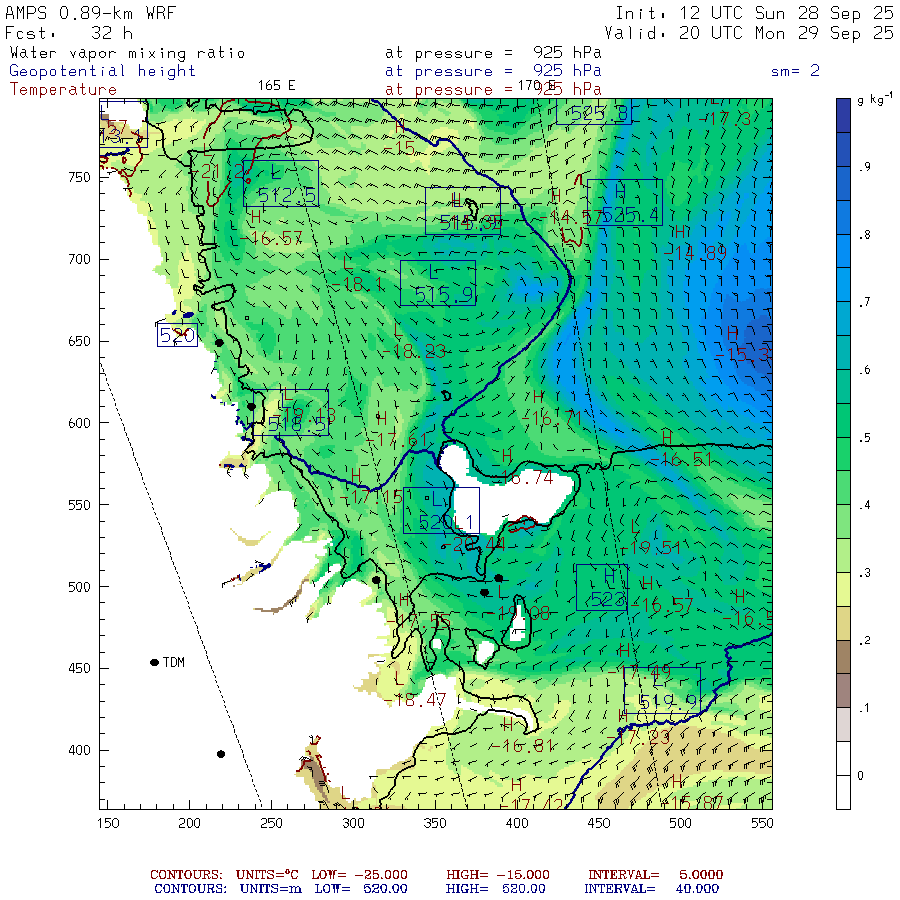This screenshot has height=900, width=900.
Task: Click the 165 E longitude label
Action: tap(276, 86)
